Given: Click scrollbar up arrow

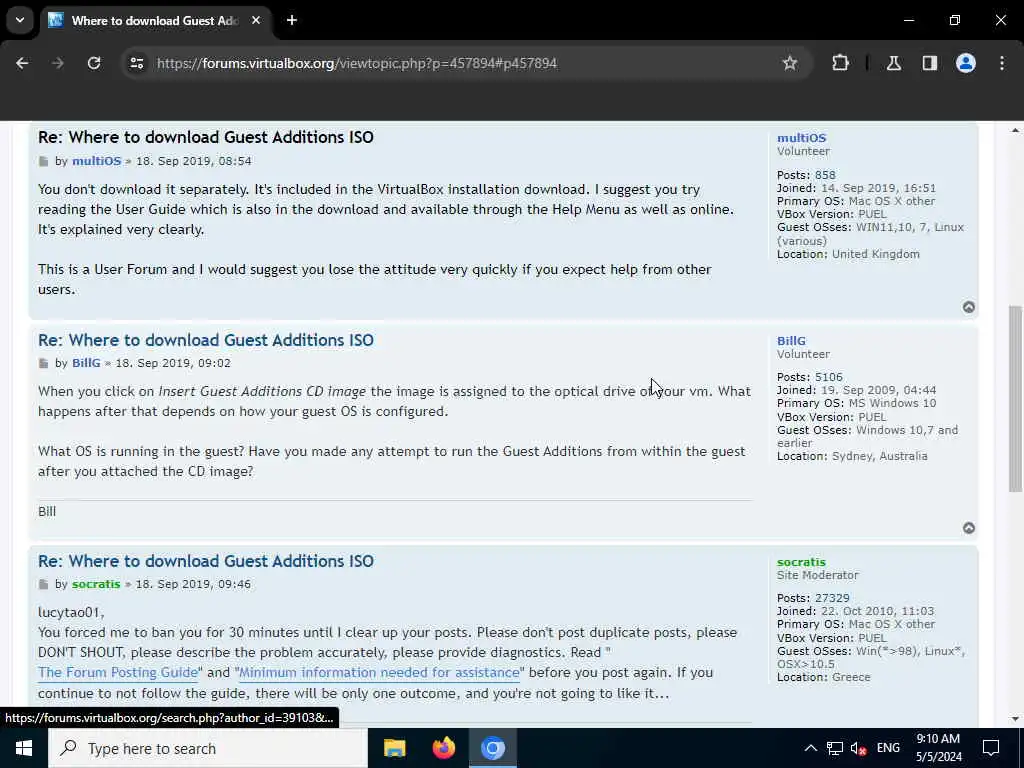Looking at the screenshot, I should coord(1015,131).
